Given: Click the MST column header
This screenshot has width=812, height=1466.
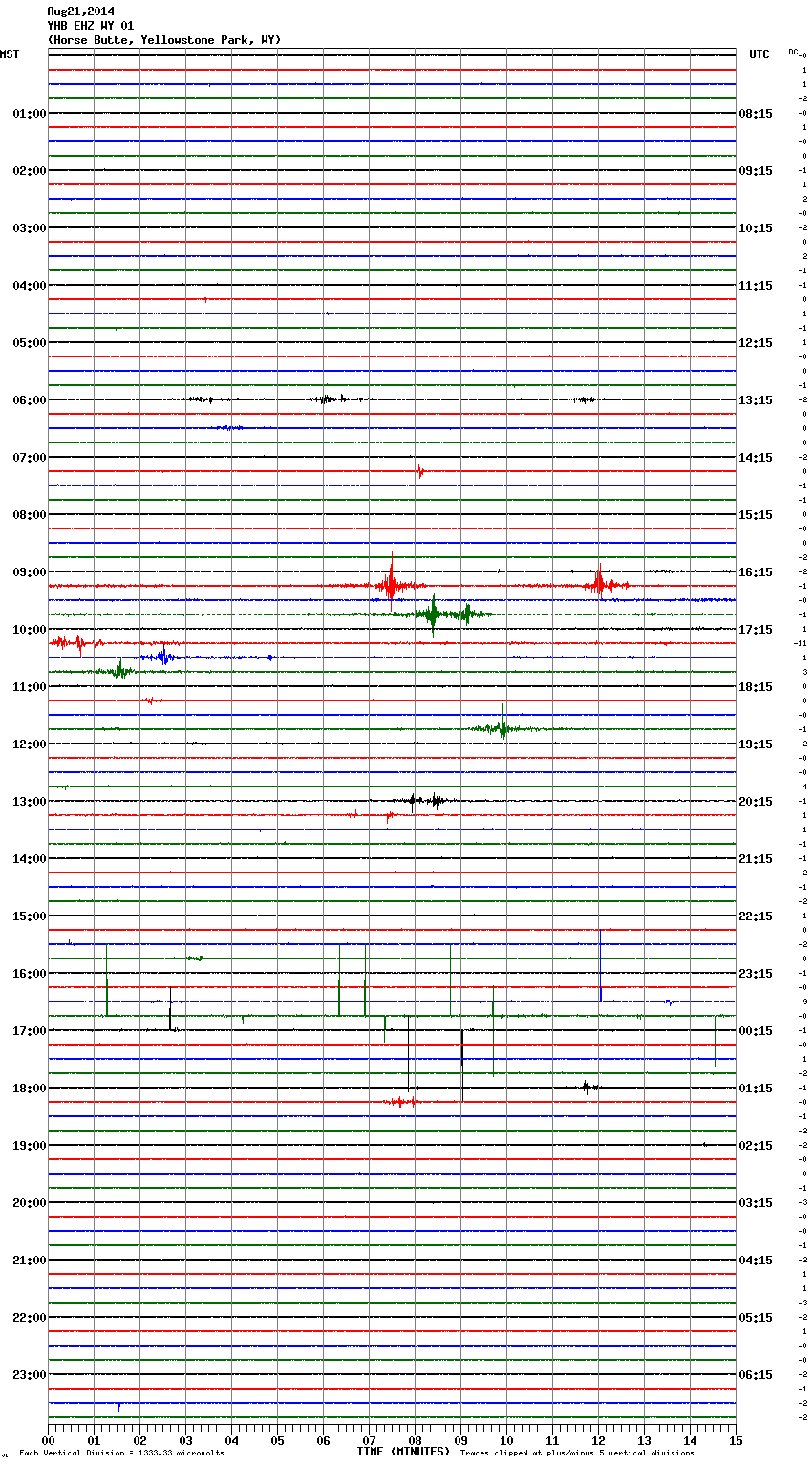Looking at the screenshot, I should (x=10, y=54).
